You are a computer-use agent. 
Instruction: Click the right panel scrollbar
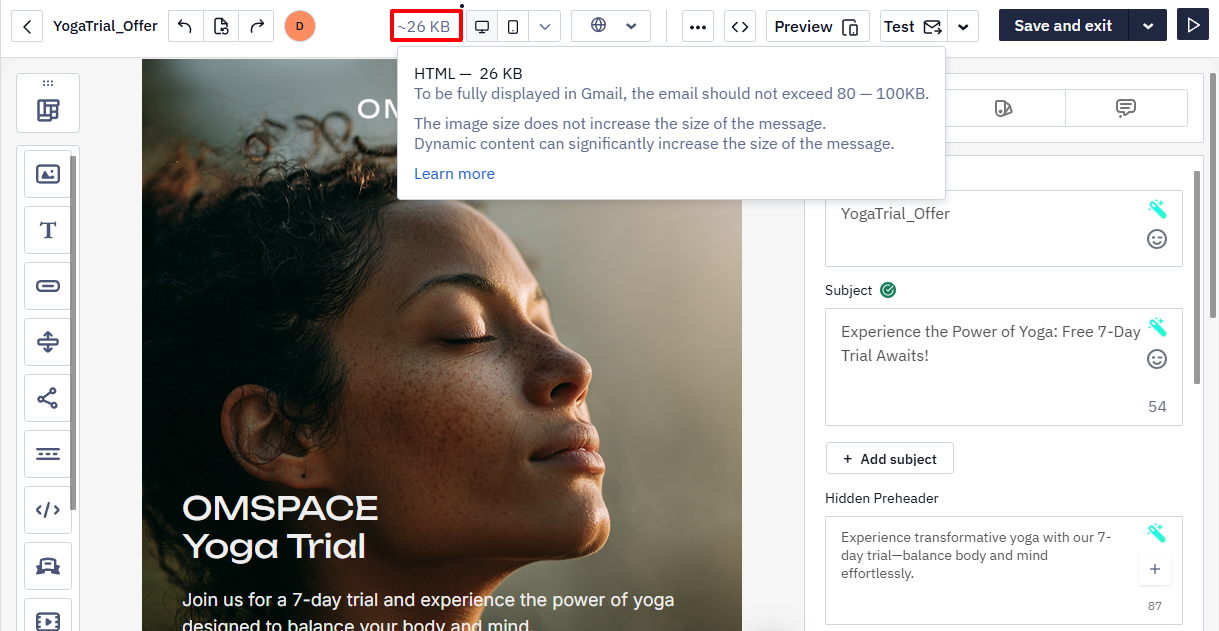(1197, 277)
